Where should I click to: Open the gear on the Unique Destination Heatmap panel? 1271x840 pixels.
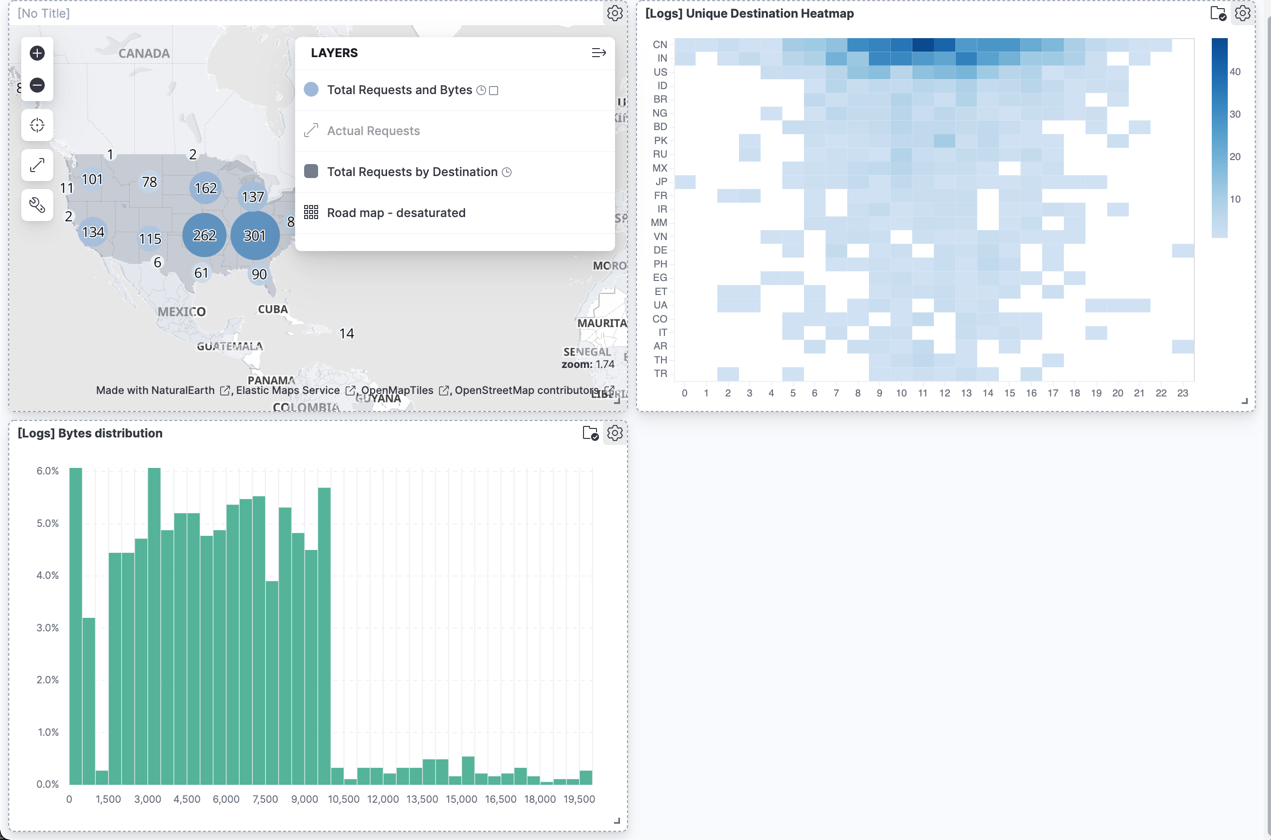1243,13
